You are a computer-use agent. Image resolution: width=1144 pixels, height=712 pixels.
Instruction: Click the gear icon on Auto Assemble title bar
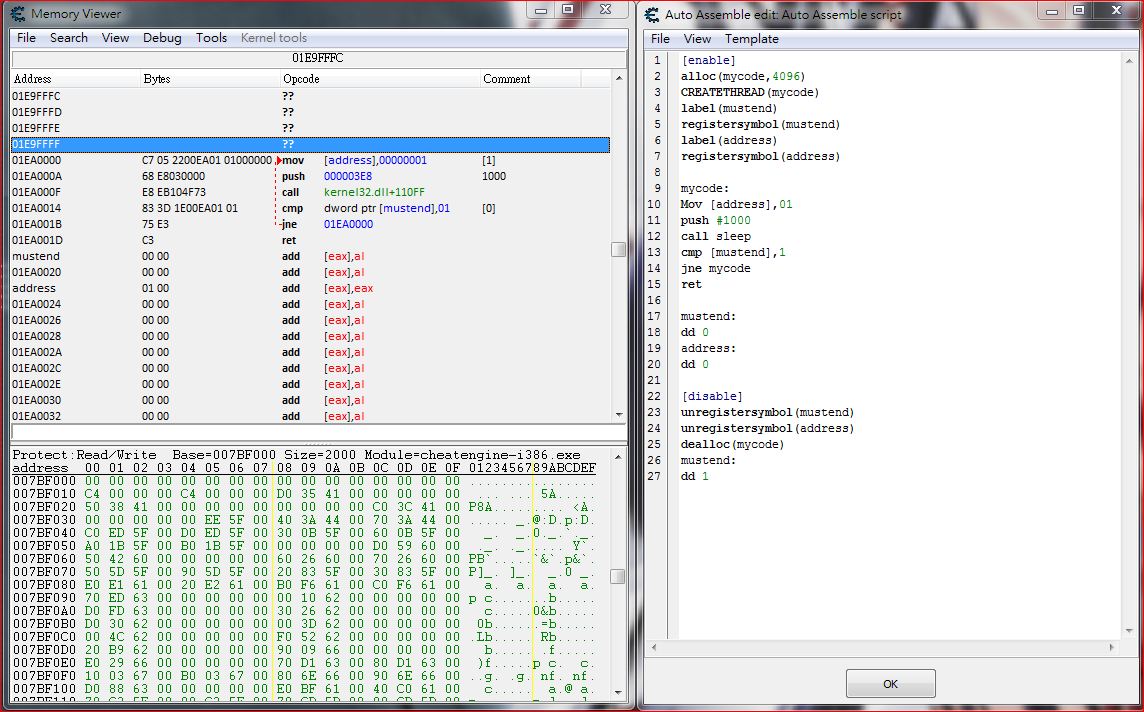[649, 14]
